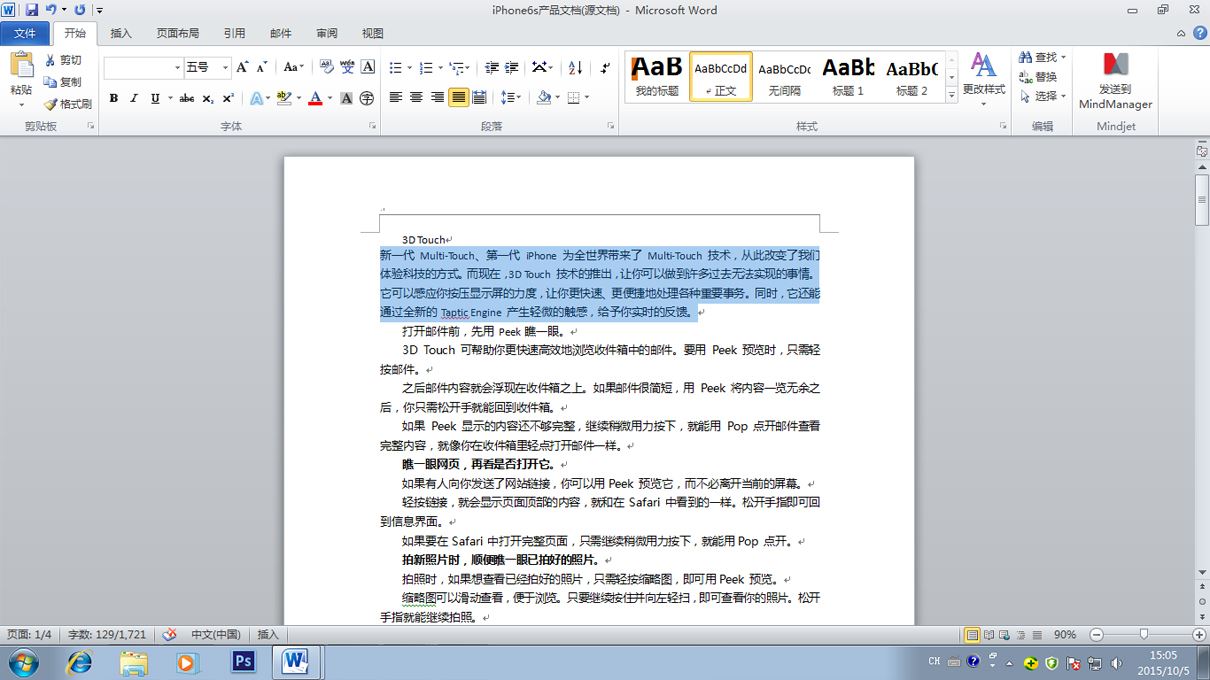Open the Phonetic Guide (wén) tool
This screenshot has width=1210, height=680.
click(347, 67)
